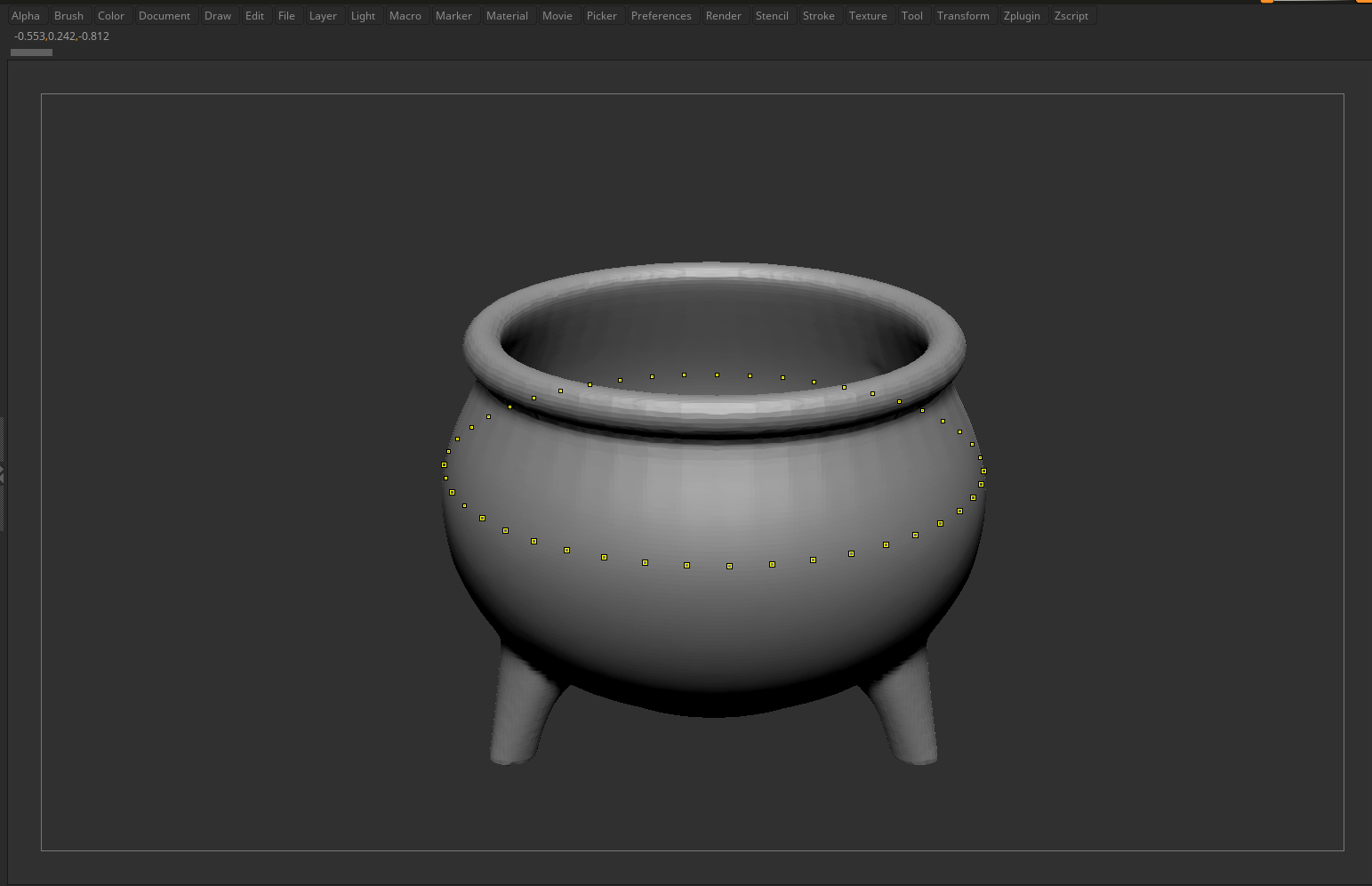Open the Light menu
The image size is (1372, 886).
[363, 16]
